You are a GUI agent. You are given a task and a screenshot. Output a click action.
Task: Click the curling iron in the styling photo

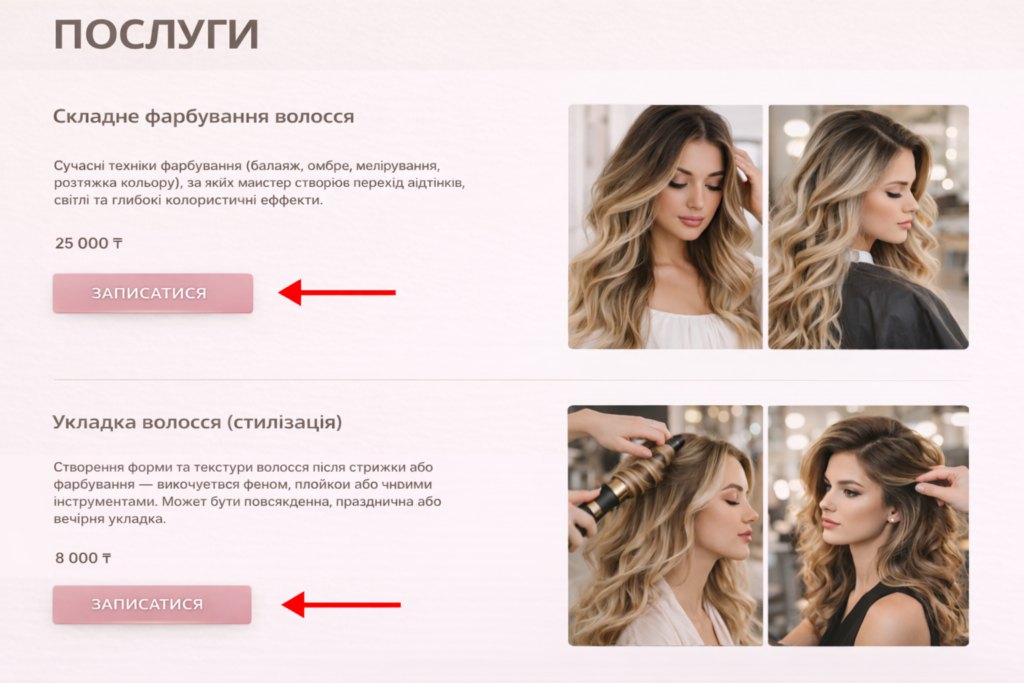click(631, 477)
